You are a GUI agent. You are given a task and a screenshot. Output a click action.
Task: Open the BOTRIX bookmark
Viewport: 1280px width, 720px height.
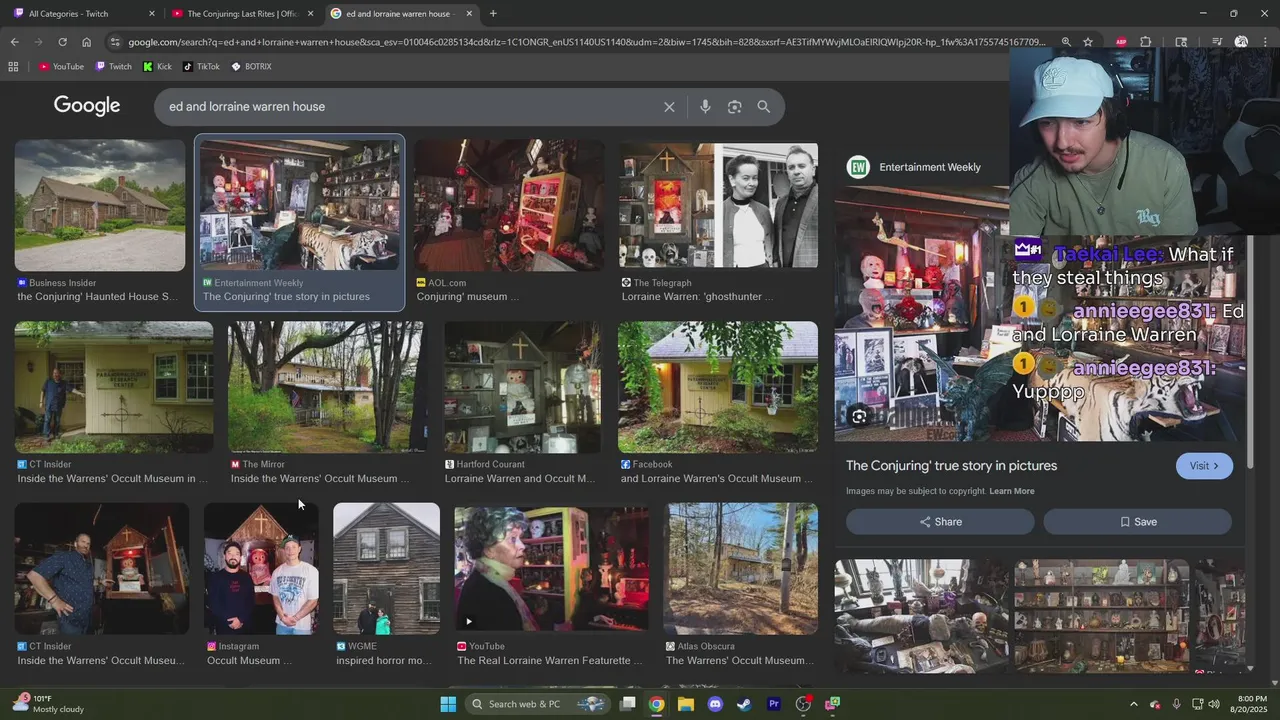tap(251, 67)
